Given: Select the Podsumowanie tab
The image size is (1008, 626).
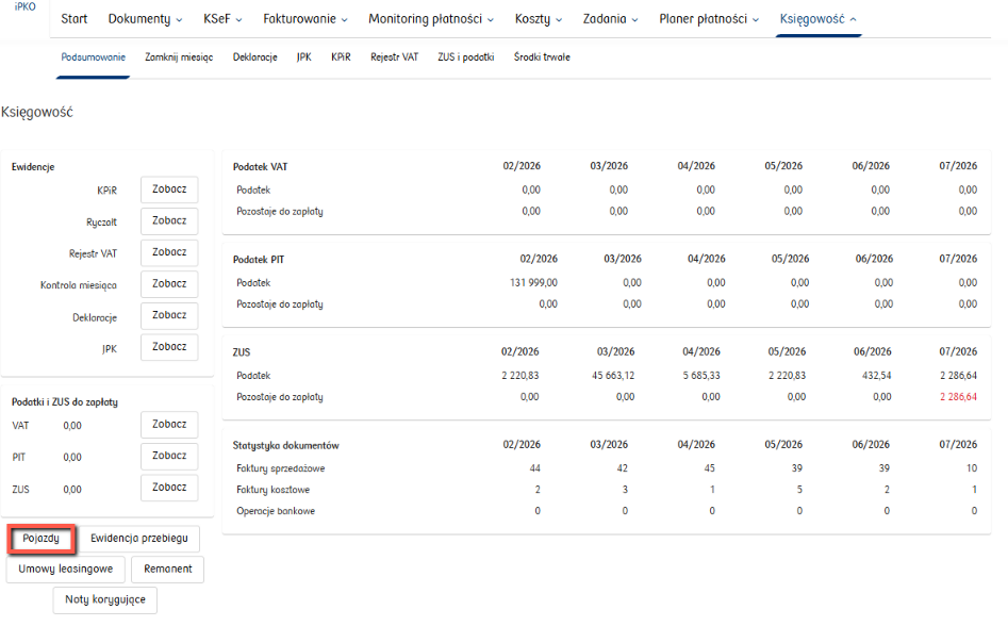Looking at the screenshot, I should [x=93, y=57].
